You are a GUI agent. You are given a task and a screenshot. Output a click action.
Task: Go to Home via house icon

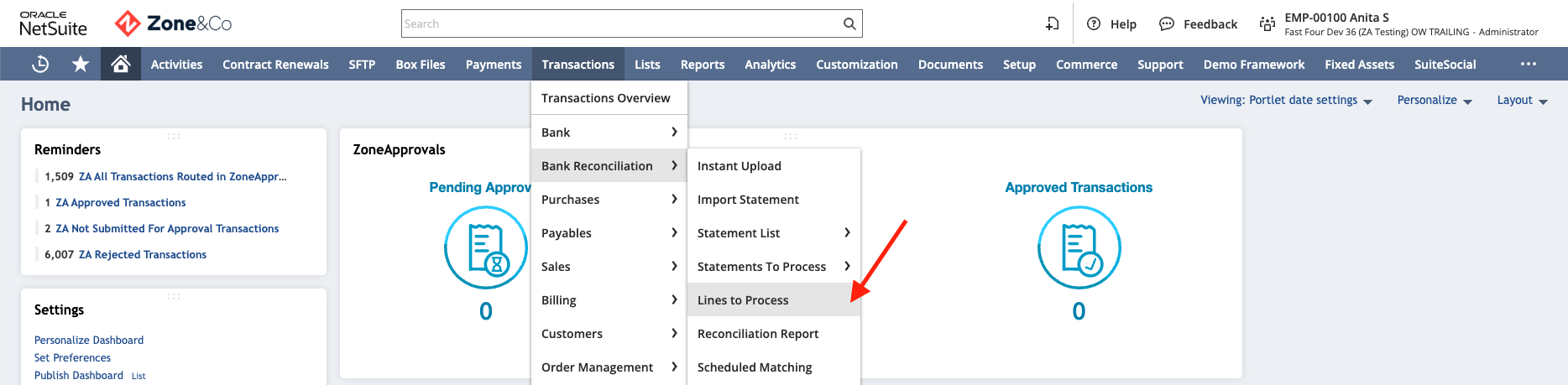click(121, 64)
